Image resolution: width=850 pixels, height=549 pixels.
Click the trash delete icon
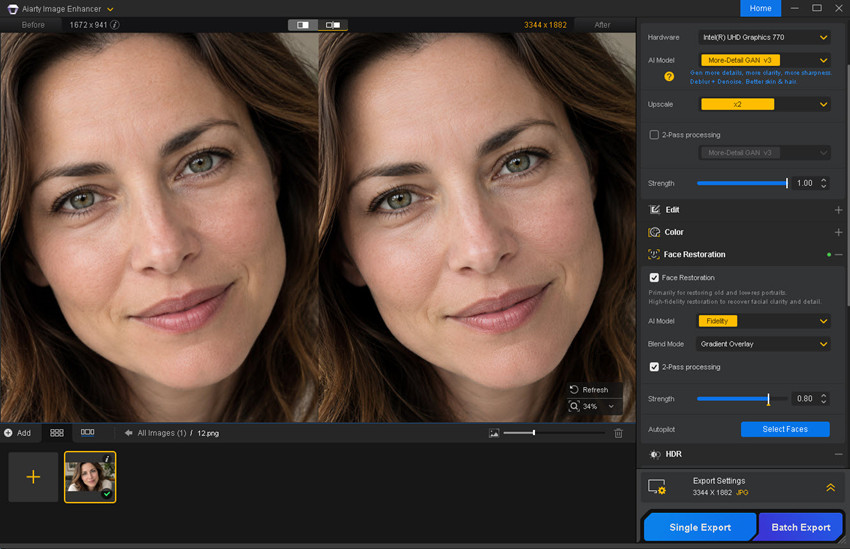(618, 433)
